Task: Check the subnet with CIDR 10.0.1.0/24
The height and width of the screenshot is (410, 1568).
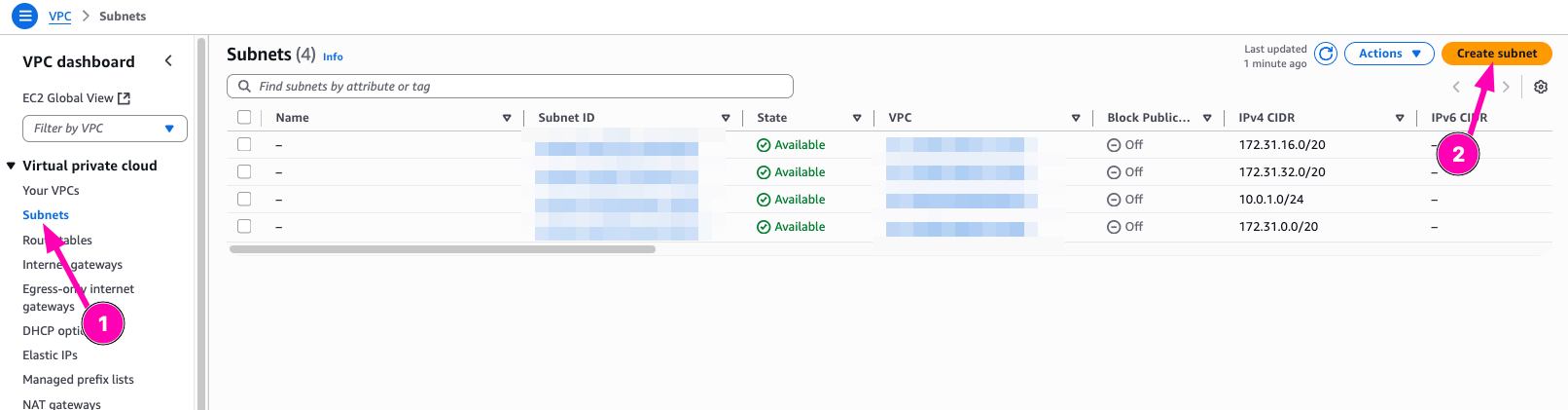Action: (244, 200)
